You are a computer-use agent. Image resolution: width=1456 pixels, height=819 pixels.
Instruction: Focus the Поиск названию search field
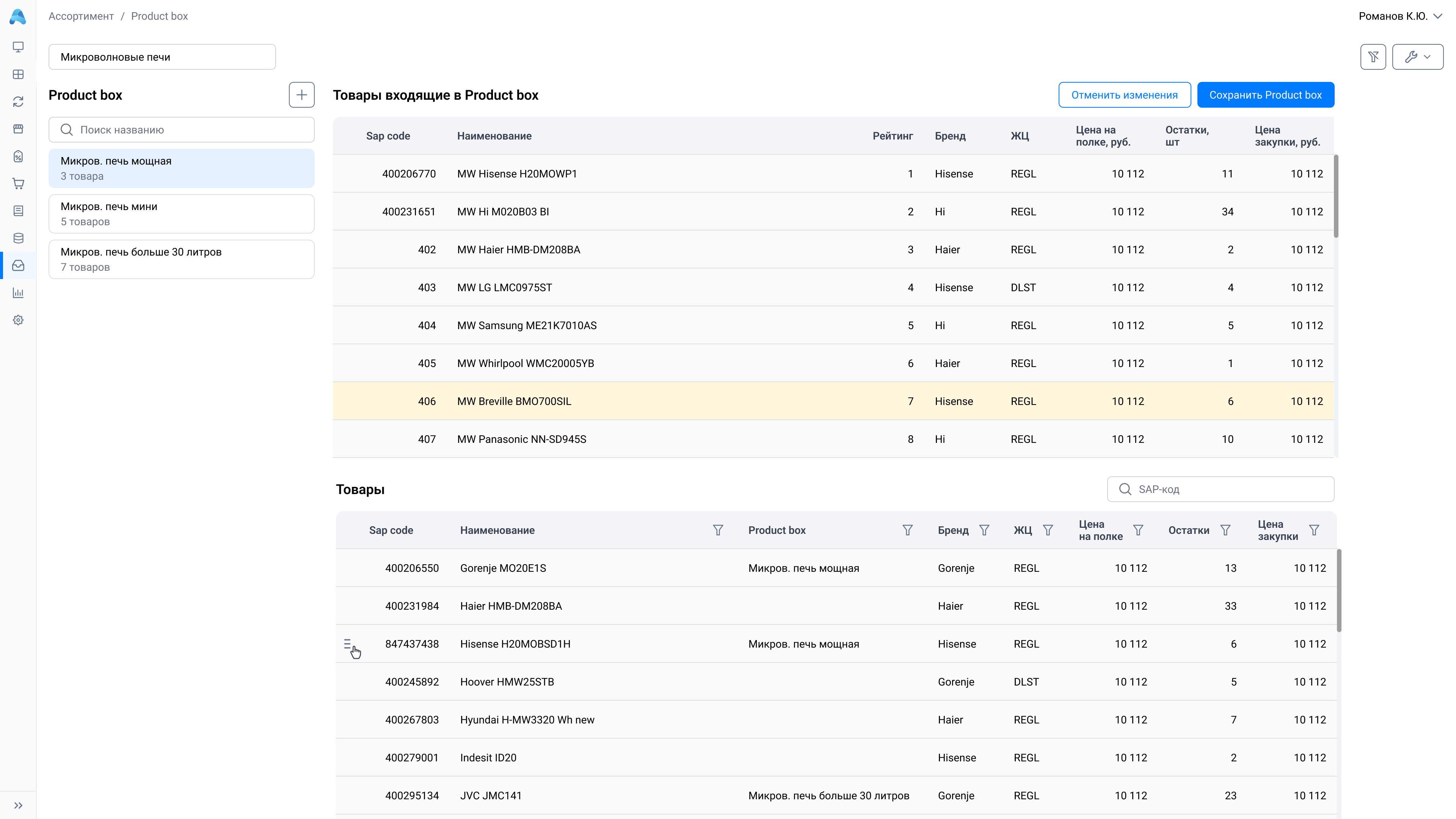(182, 130)
